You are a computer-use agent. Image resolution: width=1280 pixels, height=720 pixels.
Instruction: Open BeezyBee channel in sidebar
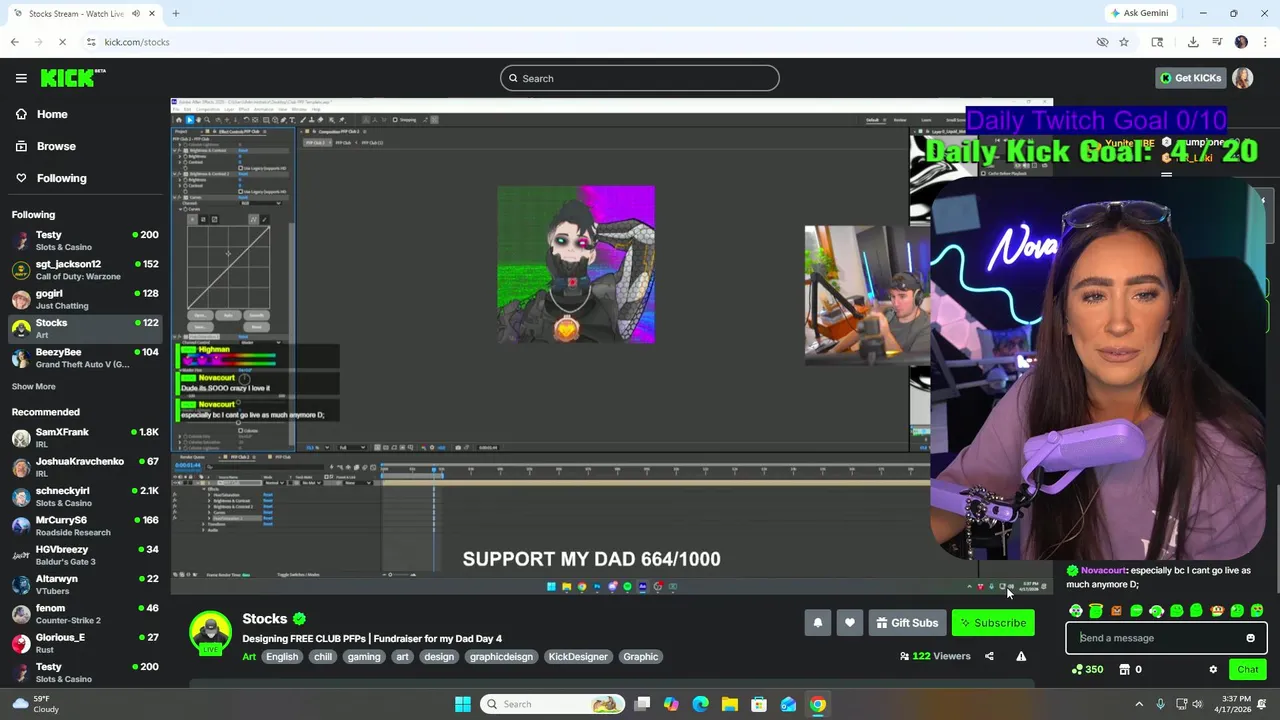click(x=85, y=358)
